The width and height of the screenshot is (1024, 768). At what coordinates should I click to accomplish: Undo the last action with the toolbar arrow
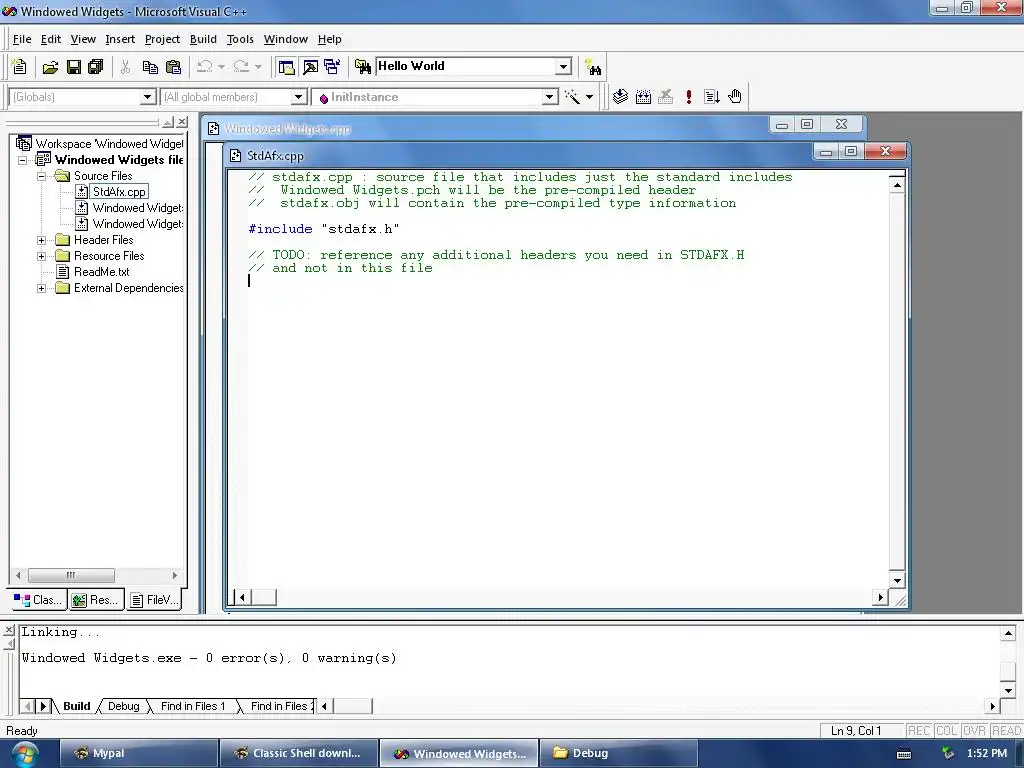pos(204,67)
